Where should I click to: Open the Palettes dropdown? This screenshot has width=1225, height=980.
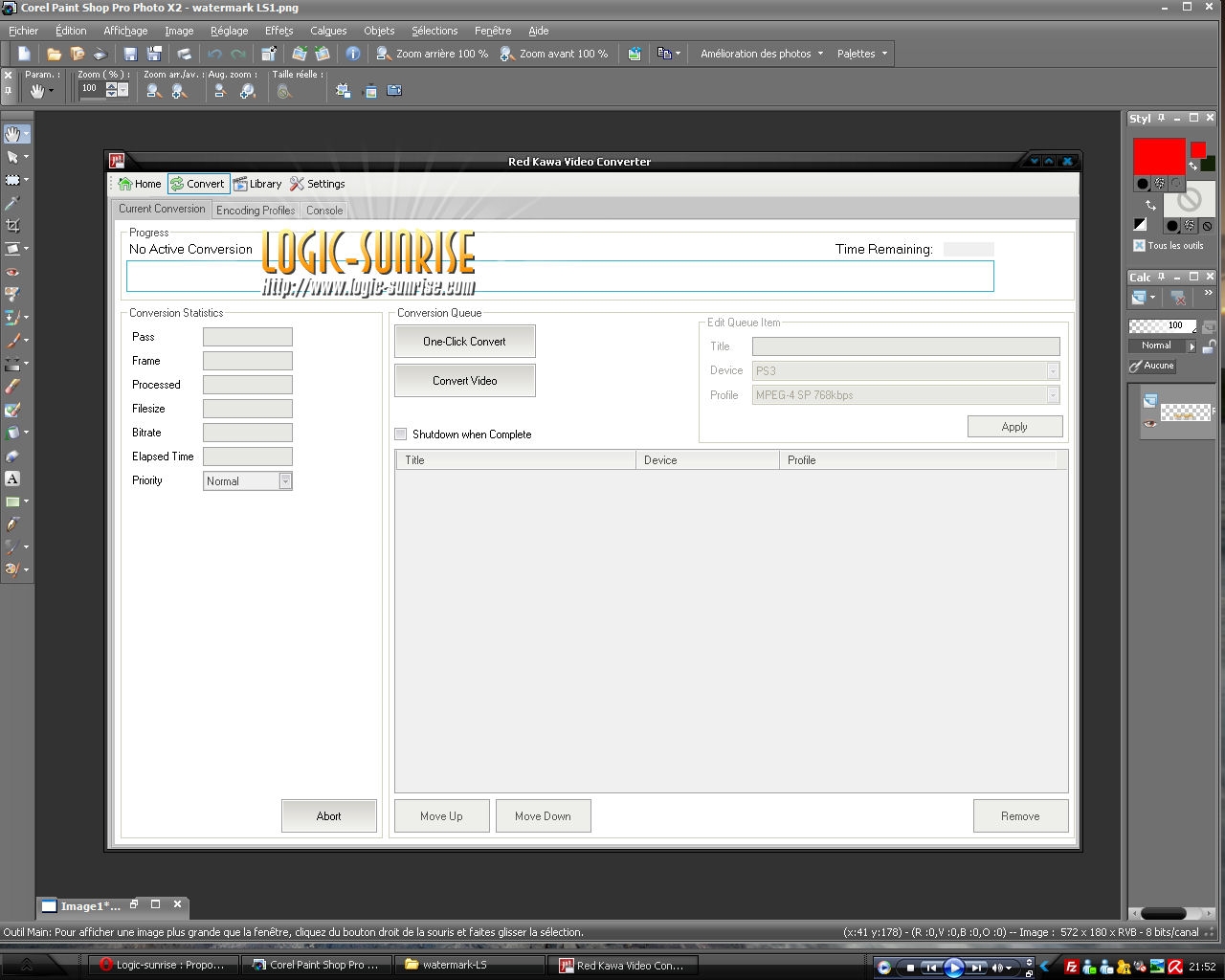click(862, 54)
